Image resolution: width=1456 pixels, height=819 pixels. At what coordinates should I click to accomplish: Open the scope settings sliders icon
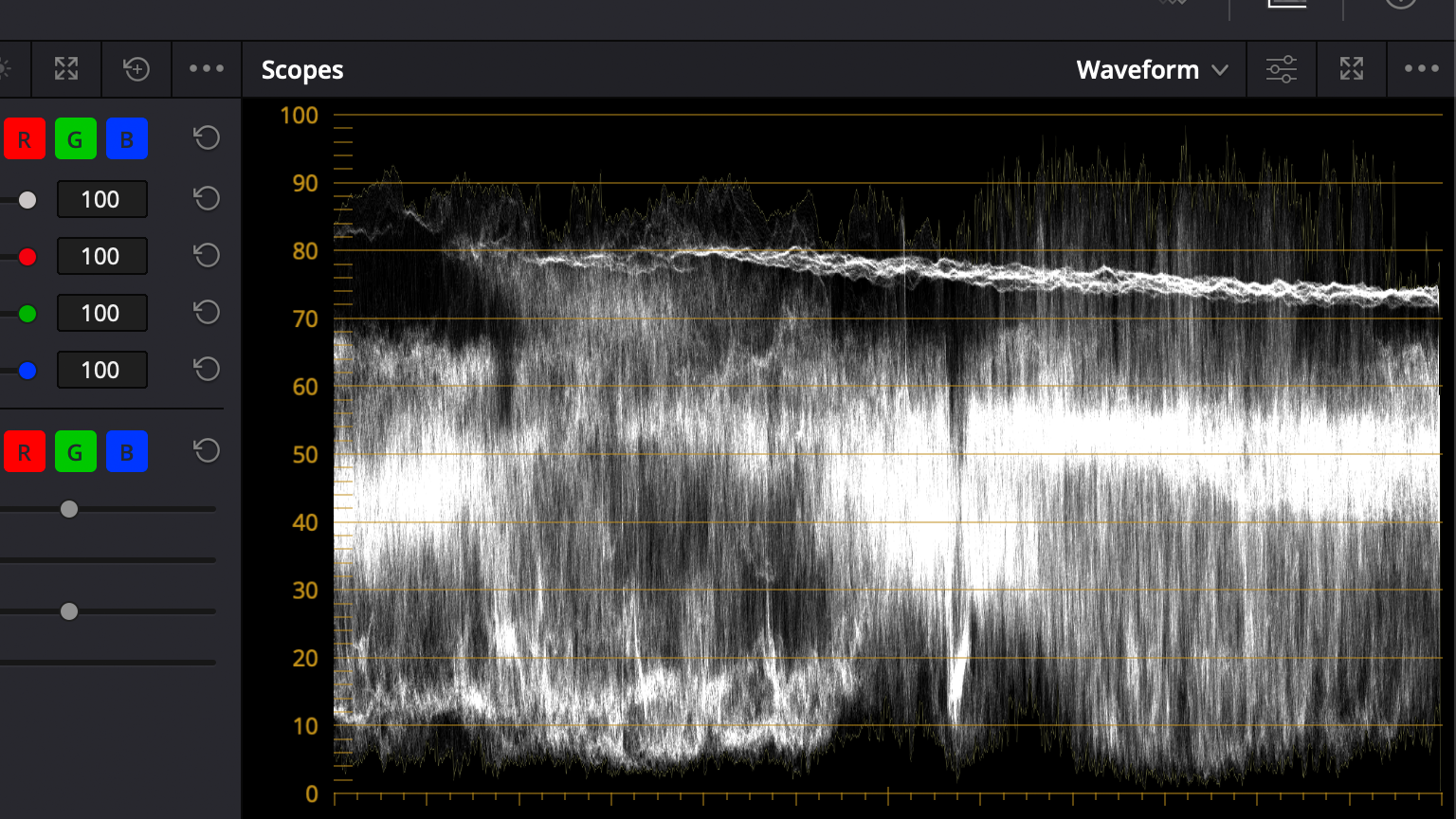1282,69
